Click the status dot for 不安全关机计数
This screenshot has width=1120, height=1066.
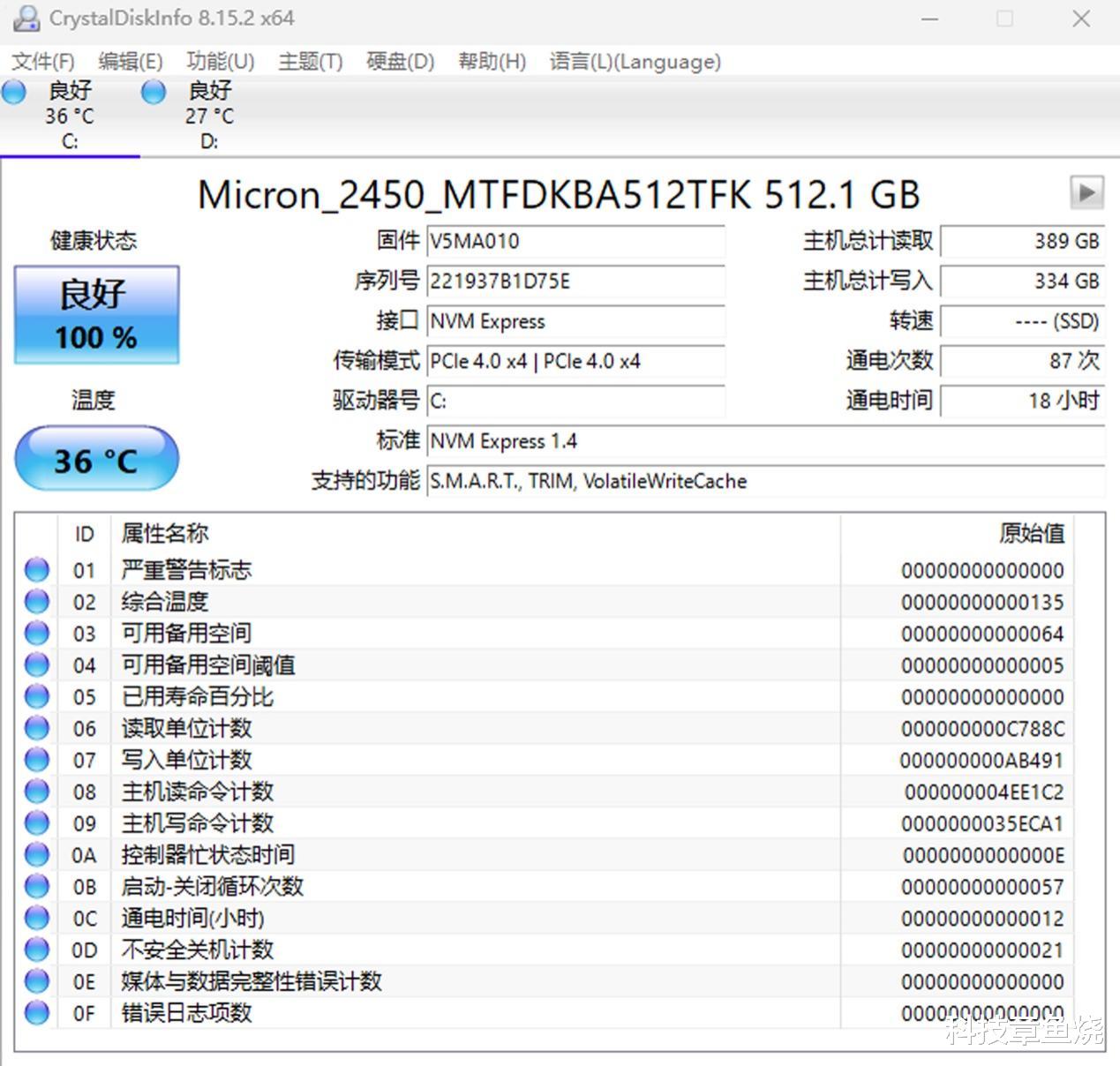[36, 950]
